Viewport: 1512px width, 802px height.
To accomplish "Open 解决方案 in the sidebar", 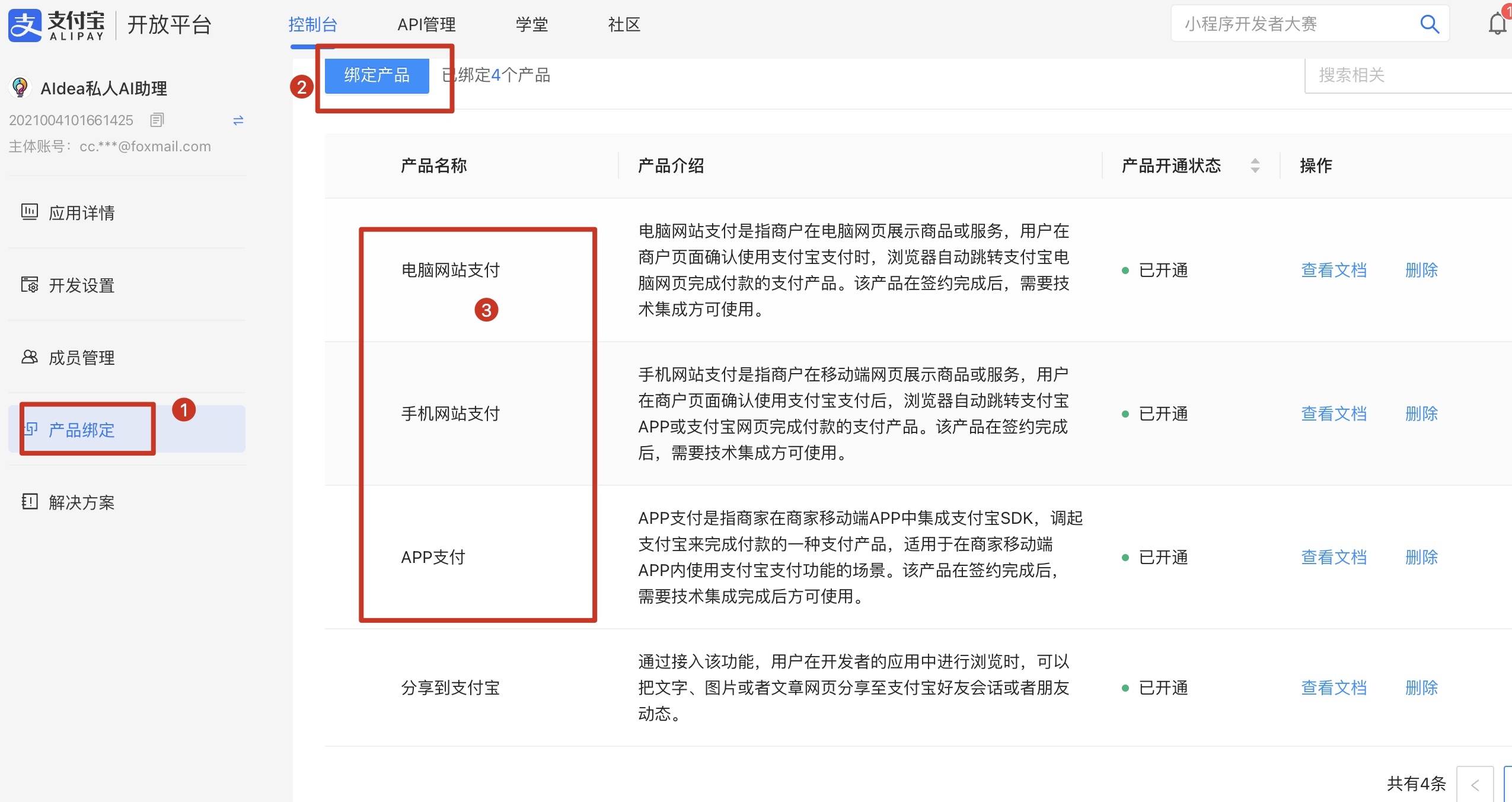I will point(82,502).
